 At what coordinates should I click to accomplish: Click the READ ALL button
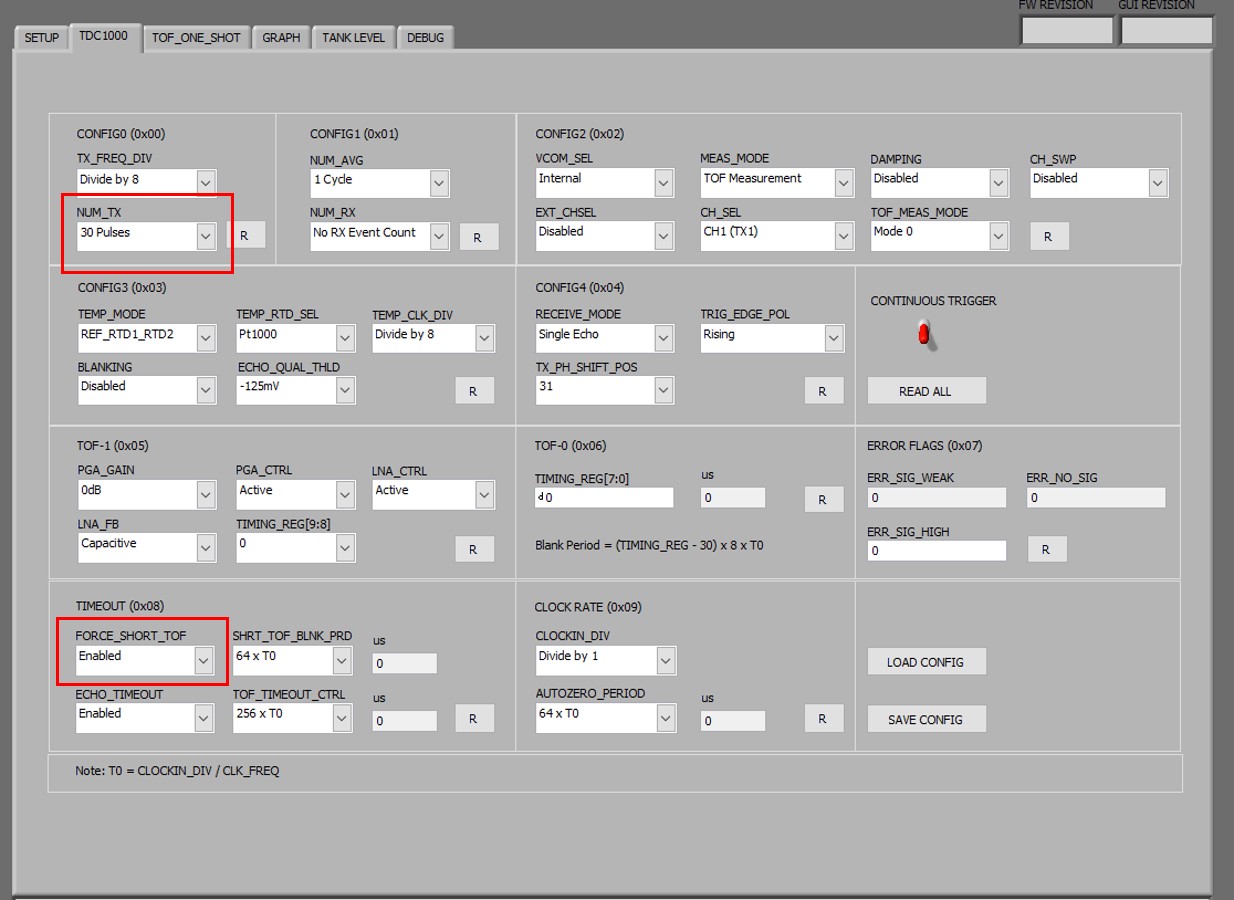926,391
